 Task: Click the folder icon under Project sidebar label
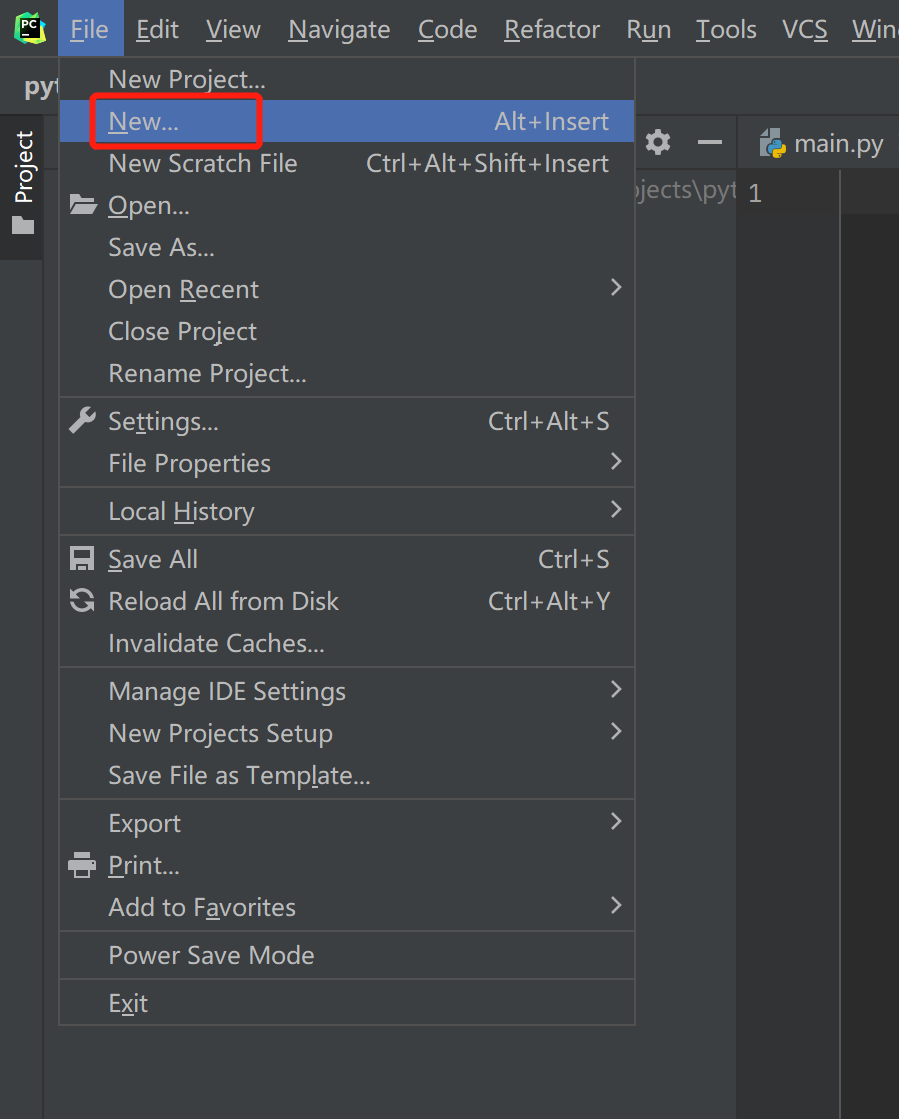pyautogui.click(x=23, y=226)
